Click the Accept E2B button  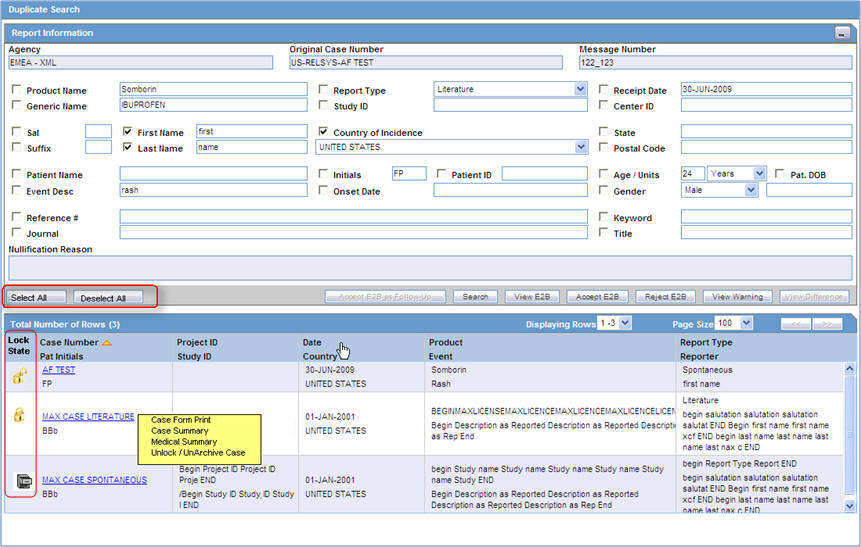pos(598,297)
